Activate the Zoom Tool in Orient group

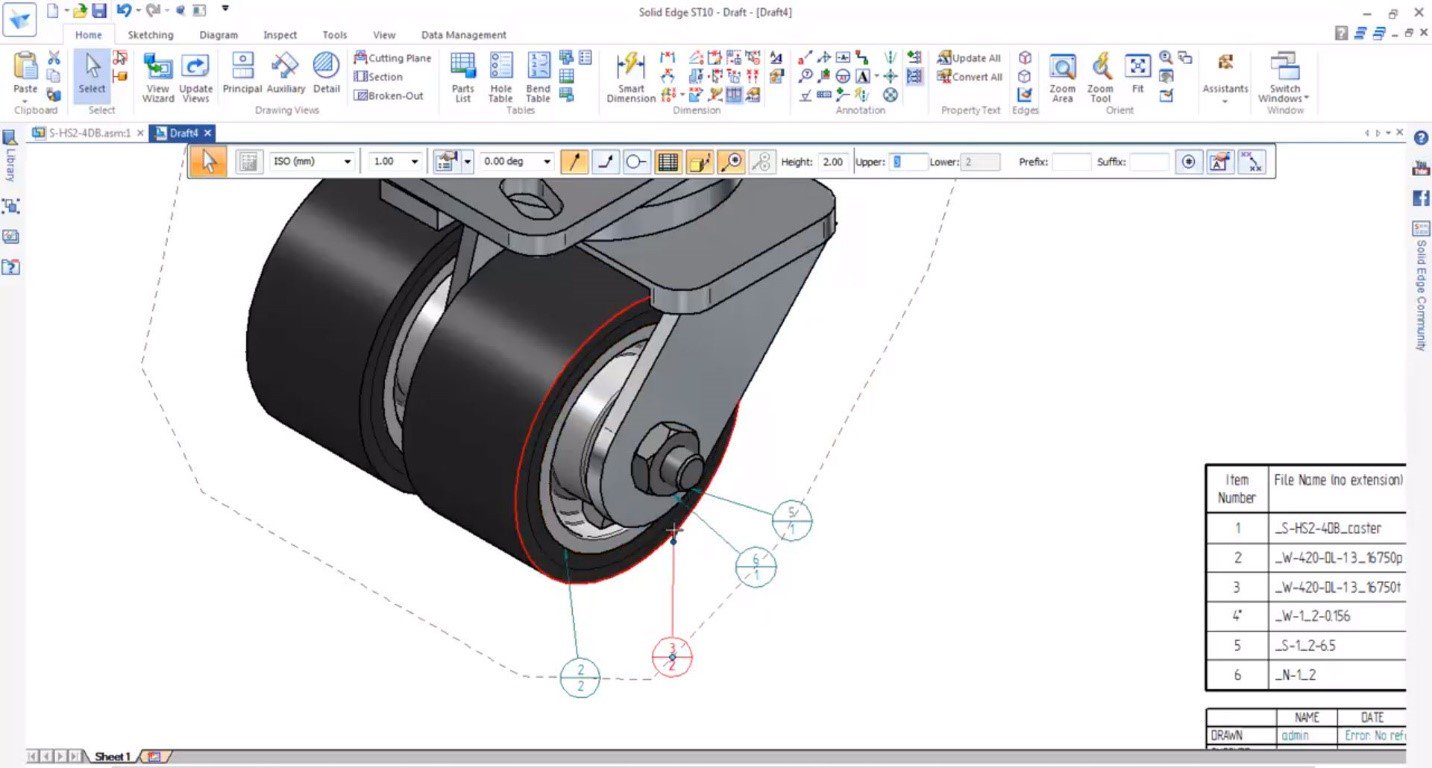click(1100, 77)
